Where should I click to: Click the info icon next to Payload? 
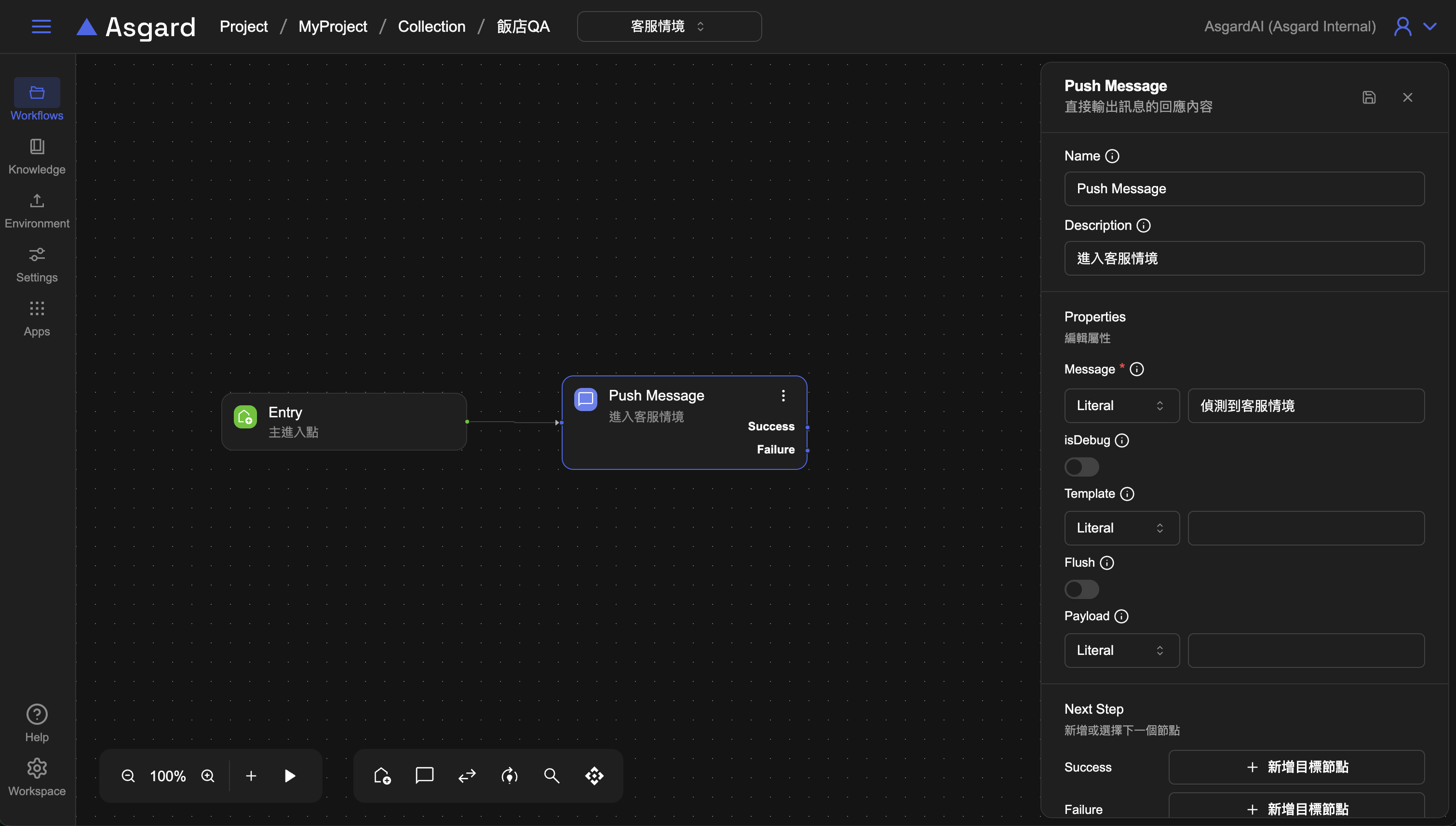1121,616
